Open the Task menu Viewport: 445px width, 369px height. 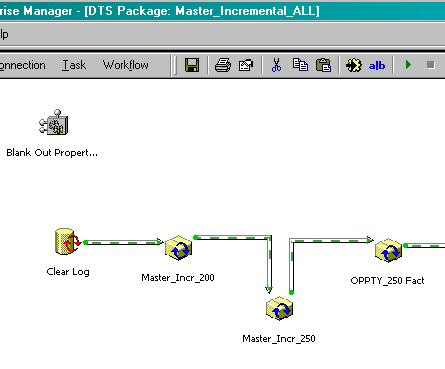pyautogui.click(x=74, y=65)
